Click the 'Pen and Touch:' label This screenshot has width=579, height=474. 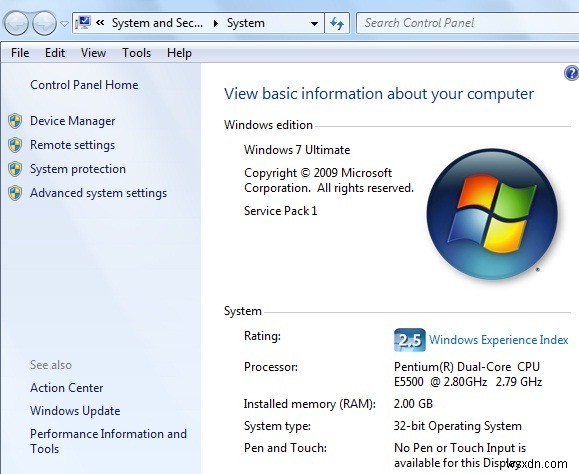click(x=285, y=448)
